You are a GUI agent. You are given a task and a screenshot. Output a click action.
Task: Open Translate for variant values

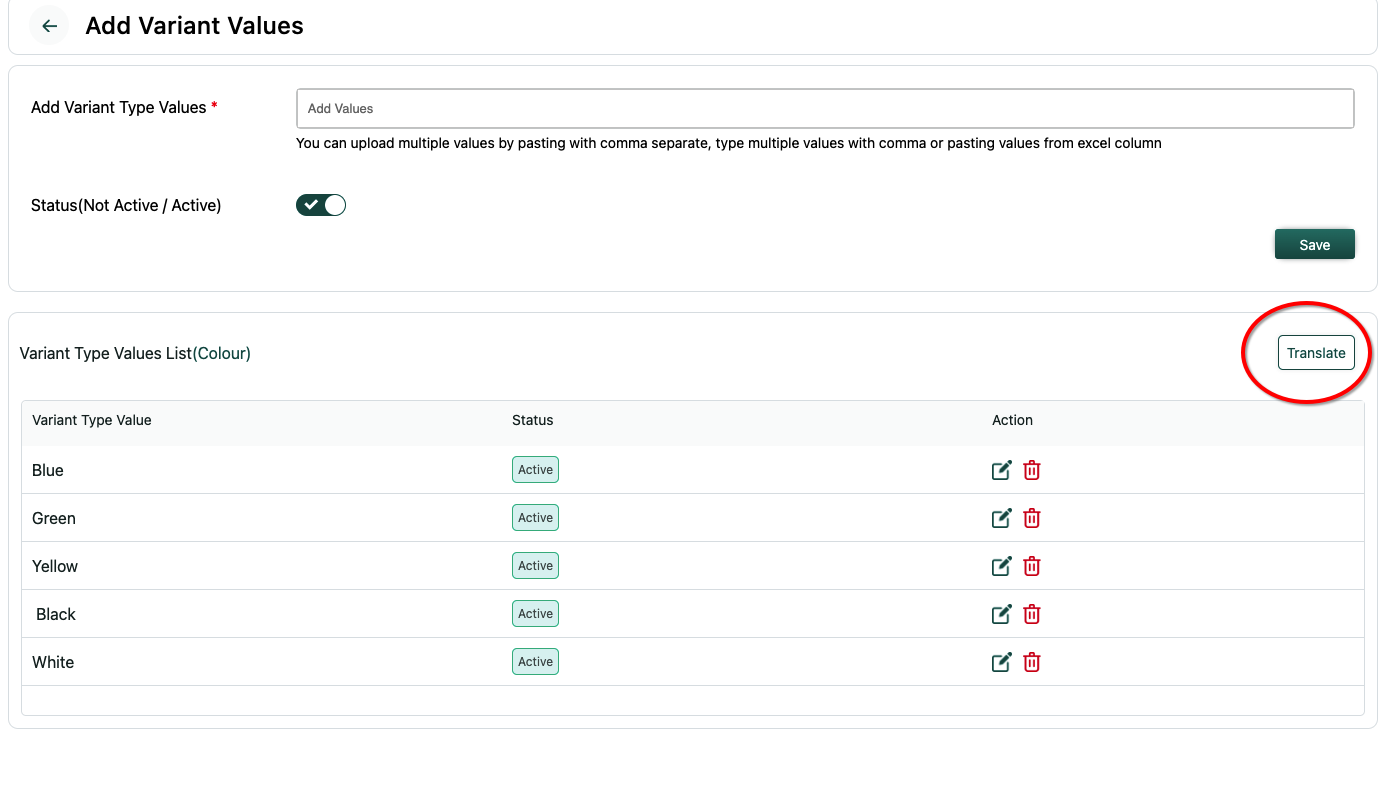click(x=1315, y=353)
